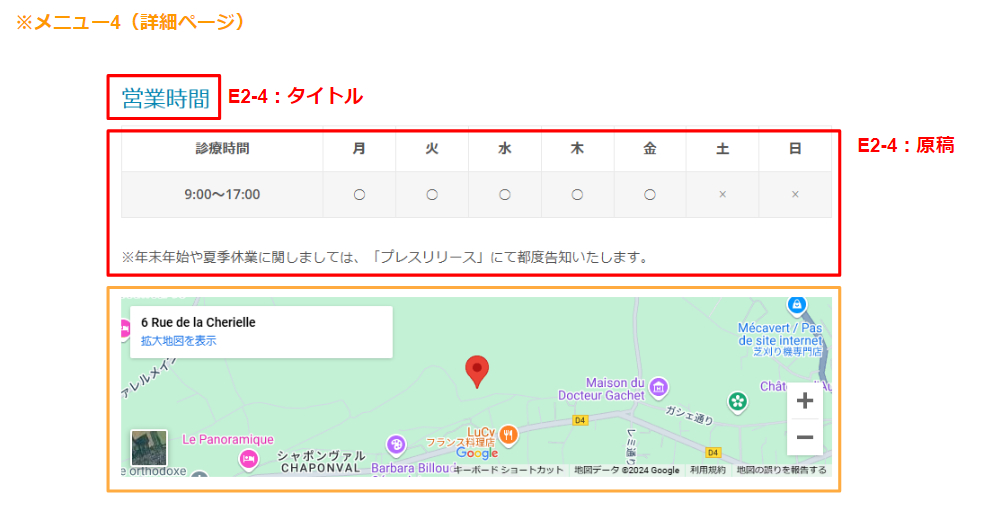Click the × mark under 日
1000x530 pixels.
click(795, 195)
